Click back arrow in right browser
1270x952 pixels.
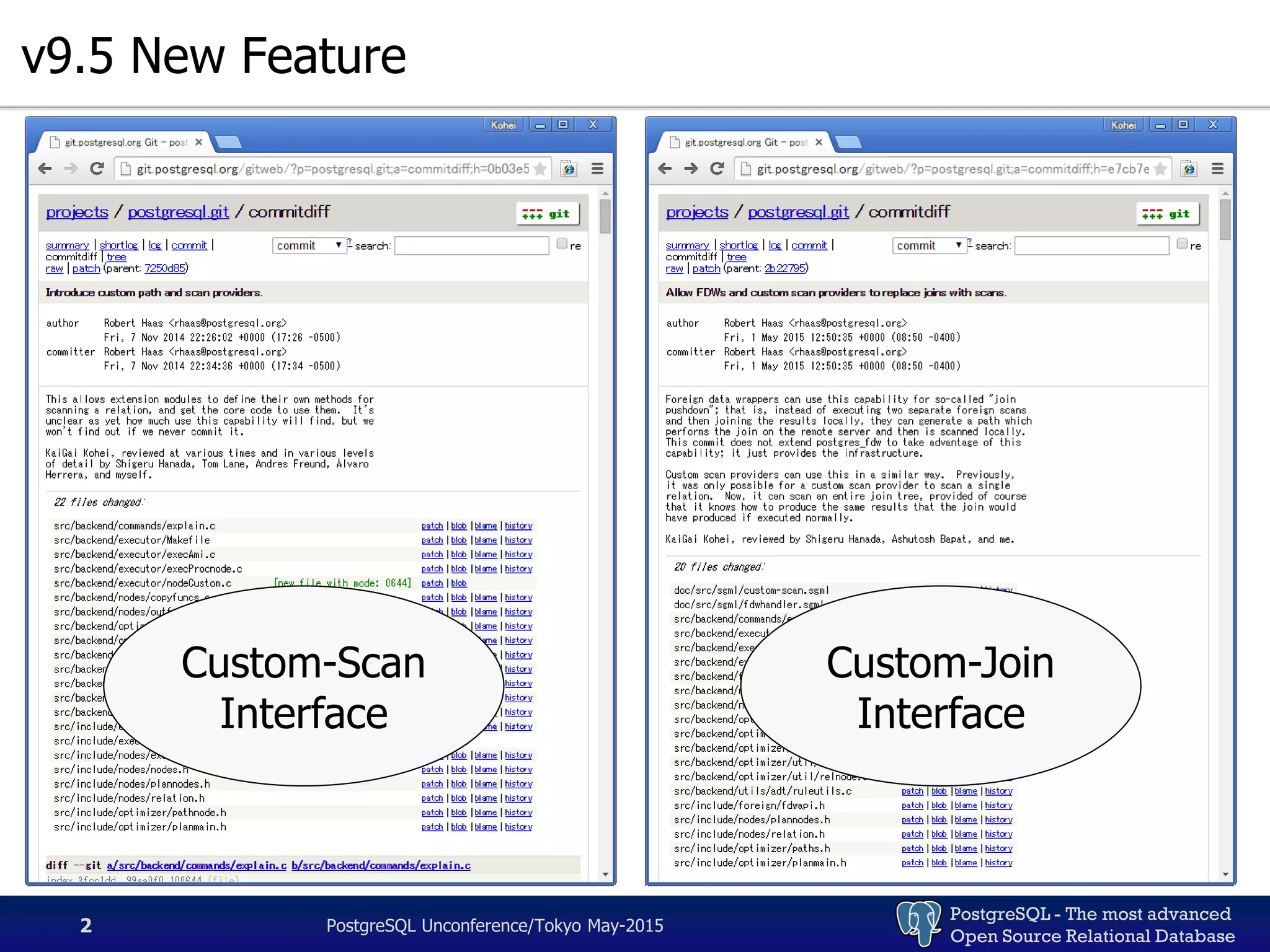point(665,169)
